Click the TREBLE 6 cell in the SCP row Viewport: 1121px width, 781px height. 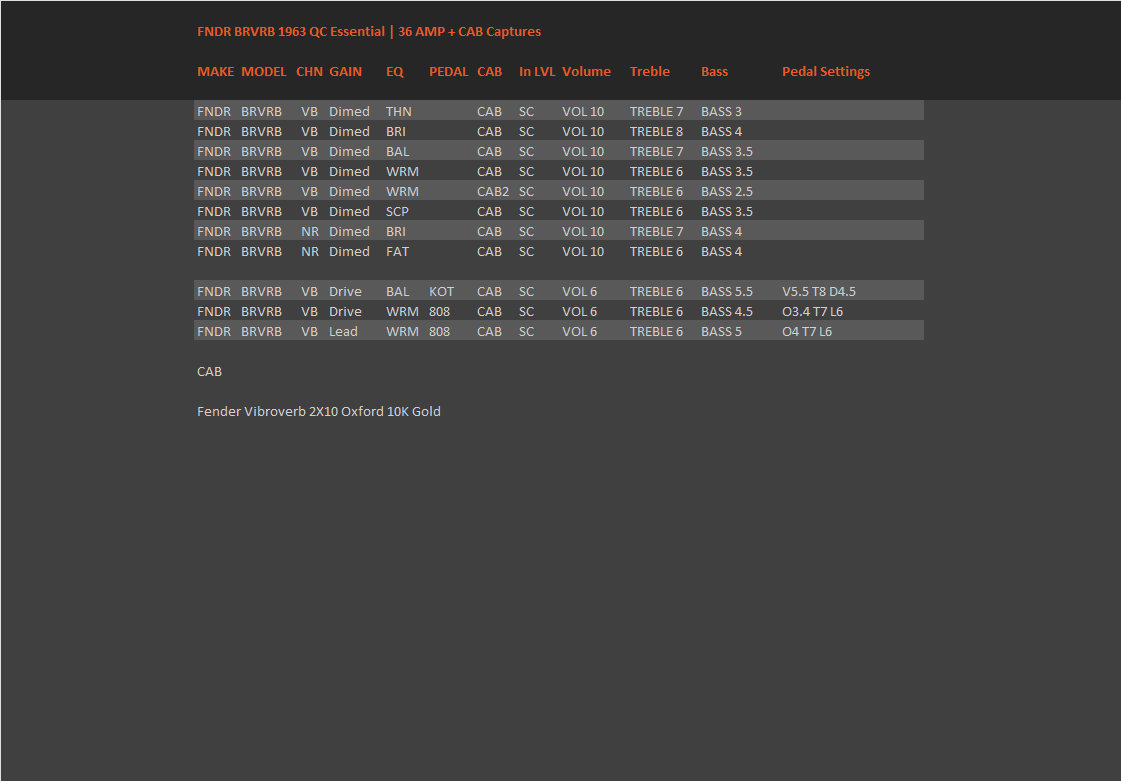[656, 212]
